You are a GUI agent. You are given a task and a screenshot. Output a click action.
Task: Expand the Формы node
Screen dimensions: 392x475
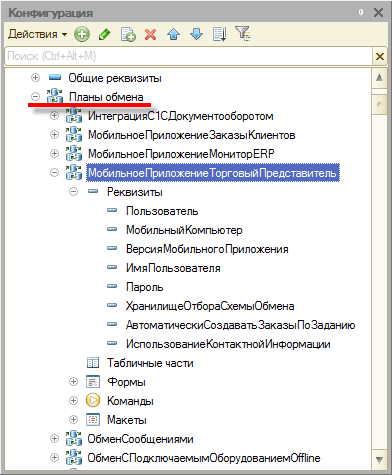[73, 382]
